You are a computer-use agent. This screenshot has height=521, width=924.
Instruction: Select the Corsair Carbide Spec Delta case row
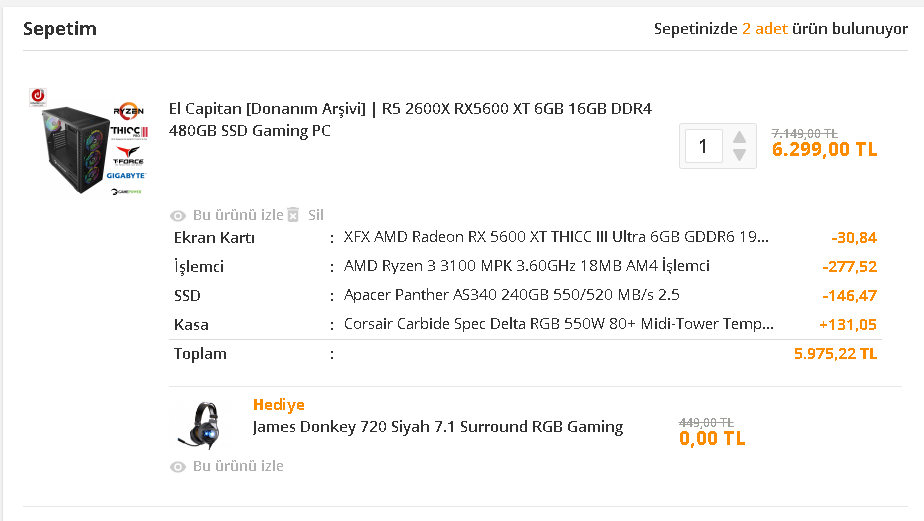(x=558, y=324)
